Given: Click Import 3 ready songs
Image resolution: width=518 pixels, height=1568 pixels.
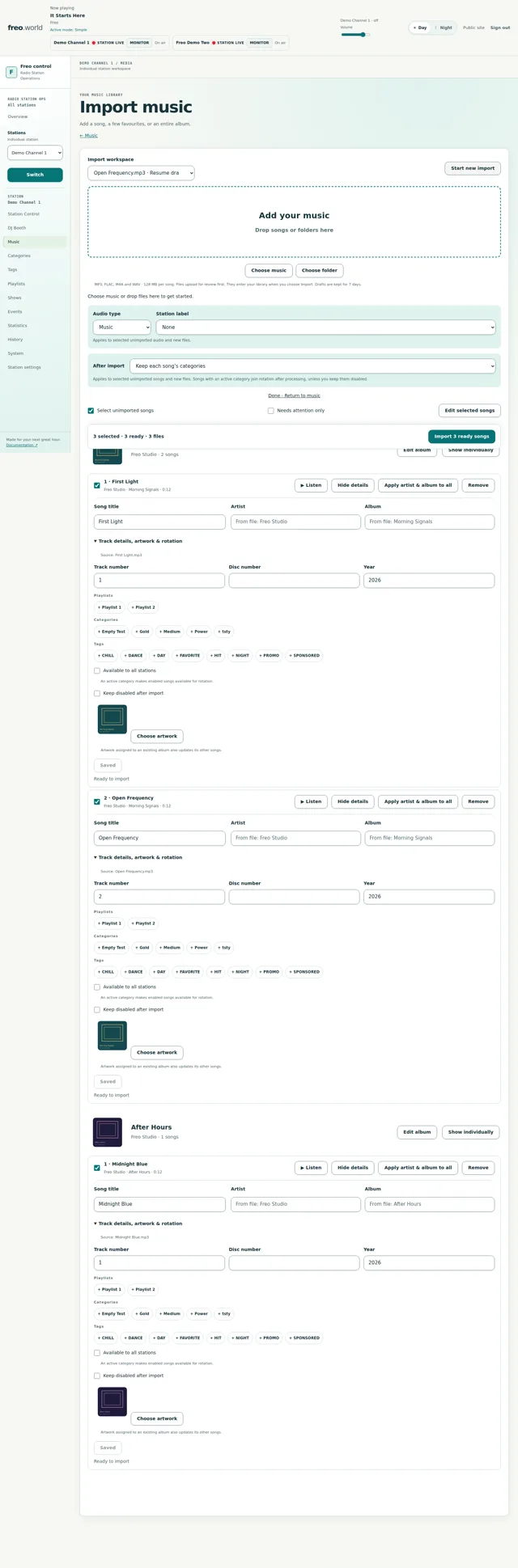Looking at the screenshot, I should coord(462,437).
